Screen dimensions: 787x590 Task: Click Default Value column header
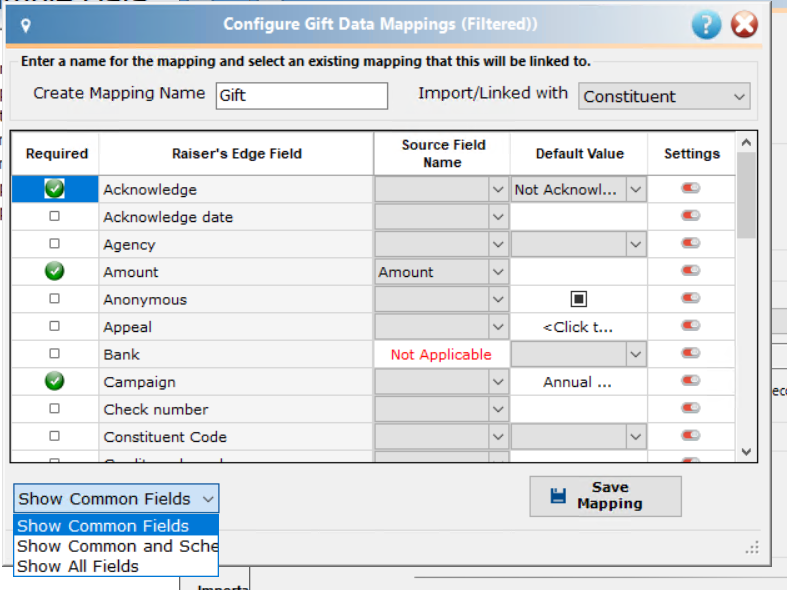(579, 154)
